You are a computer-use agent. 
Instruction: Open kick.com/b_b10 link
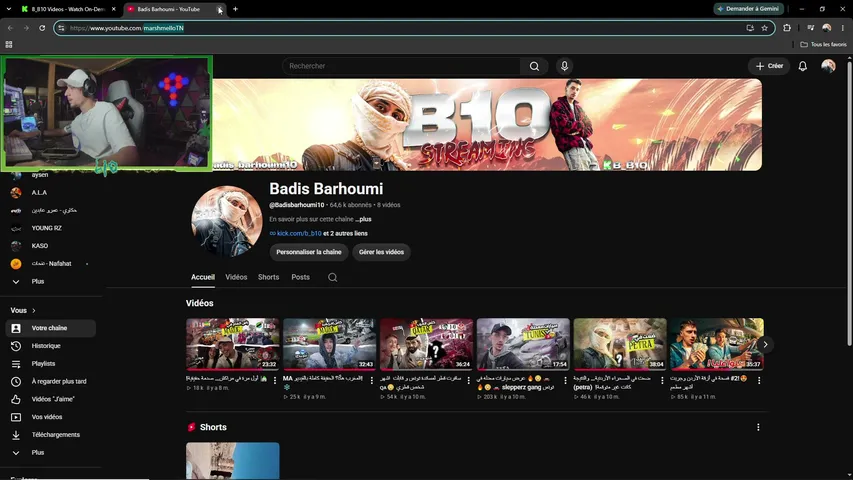click(x=299, y=233)
